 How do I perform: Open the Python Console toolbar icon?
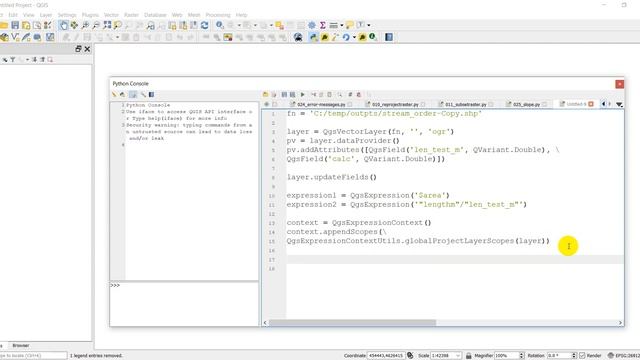313,37
